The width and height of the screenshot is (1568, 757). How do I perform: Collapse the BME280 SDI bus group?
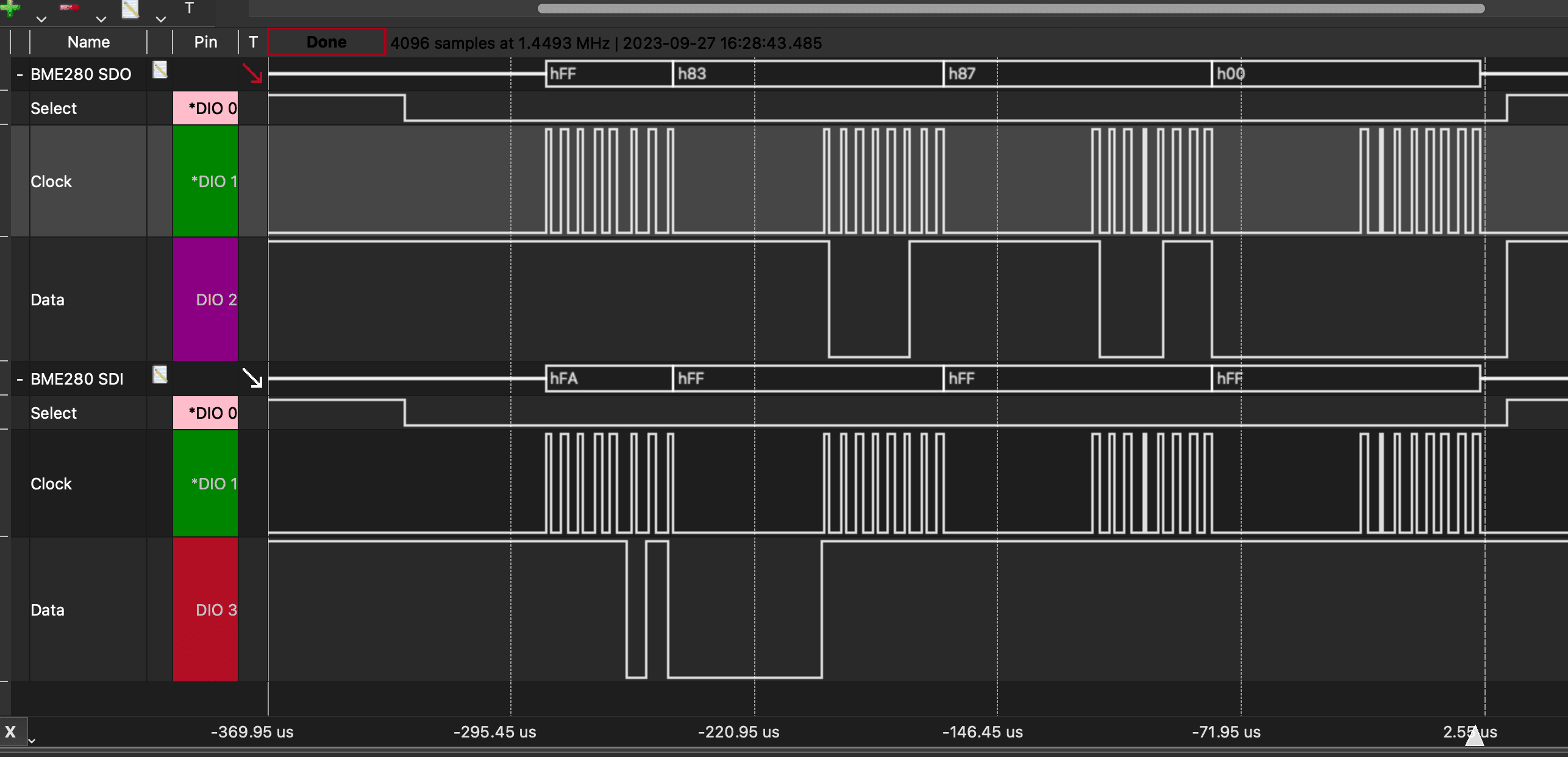20,379
